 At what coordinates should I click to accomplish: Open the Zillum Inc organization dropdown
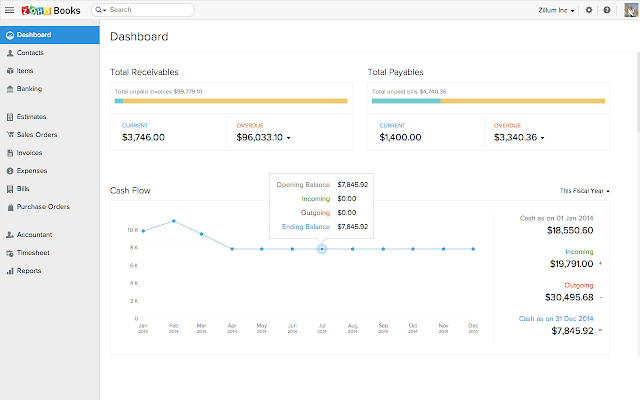coord(556,10)
